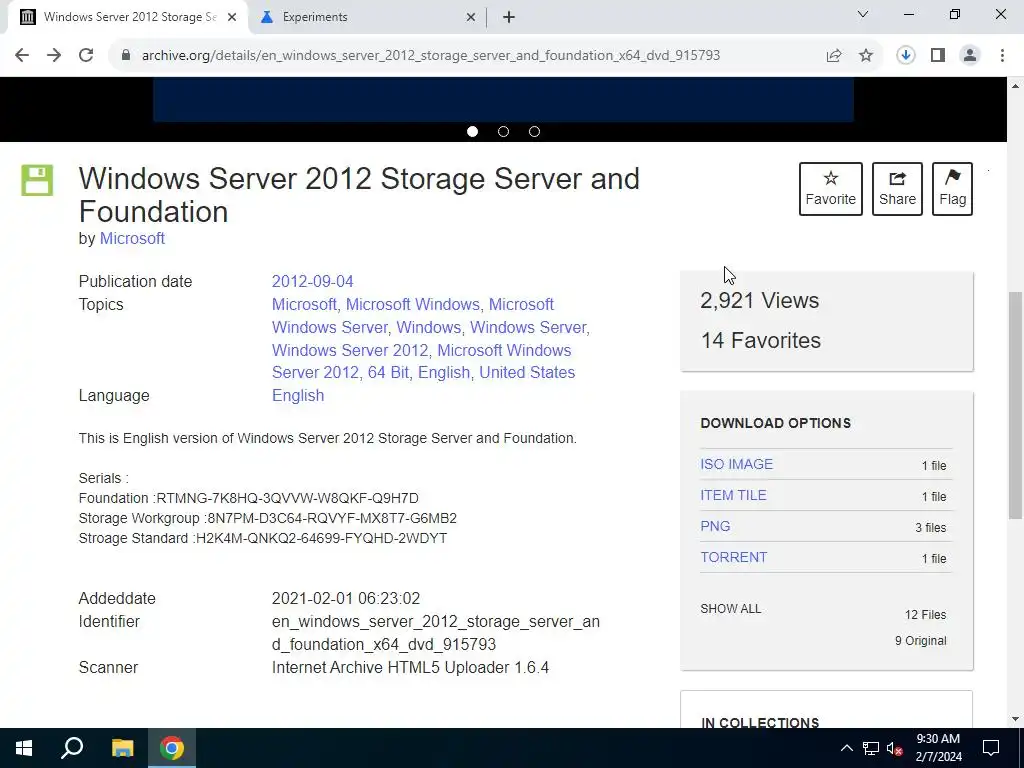Download the ITEM TILE file

click(733, 496)
